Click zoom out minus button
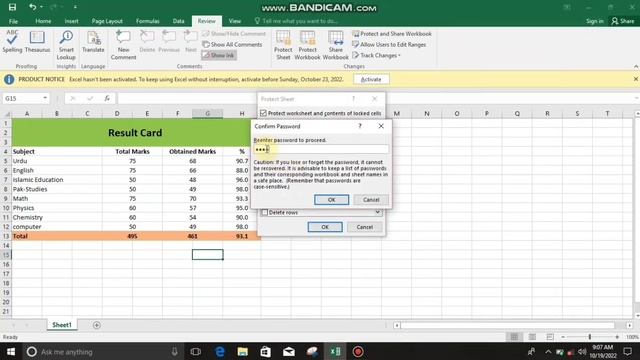Screen dimensions: 640x360 [563, 337]
